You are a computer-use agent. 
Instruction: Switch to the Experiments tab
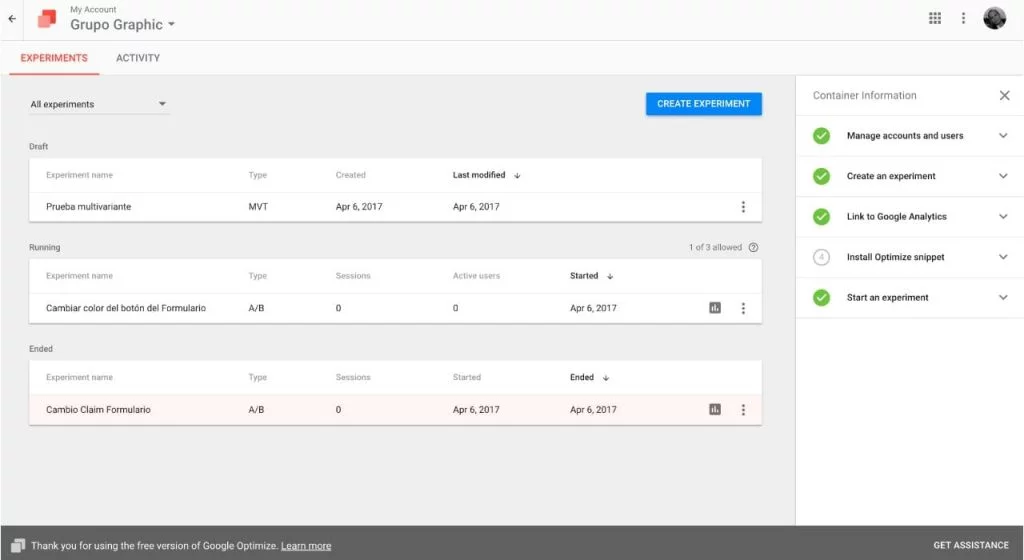[x=54, y=58]
